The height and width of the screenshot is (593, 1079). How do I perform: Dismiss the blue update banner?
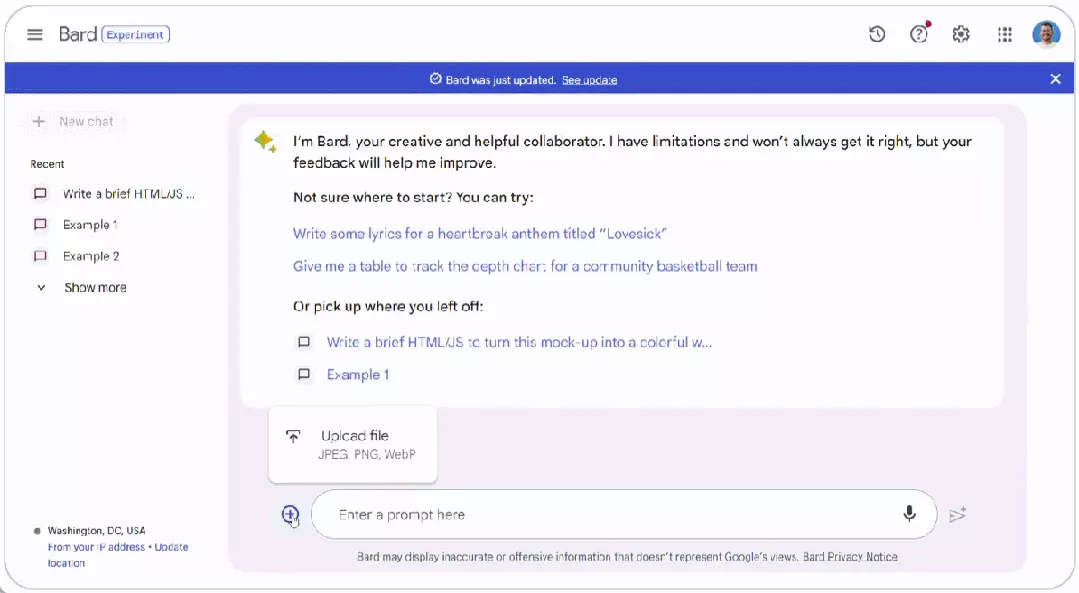[x=1056, y=79]
